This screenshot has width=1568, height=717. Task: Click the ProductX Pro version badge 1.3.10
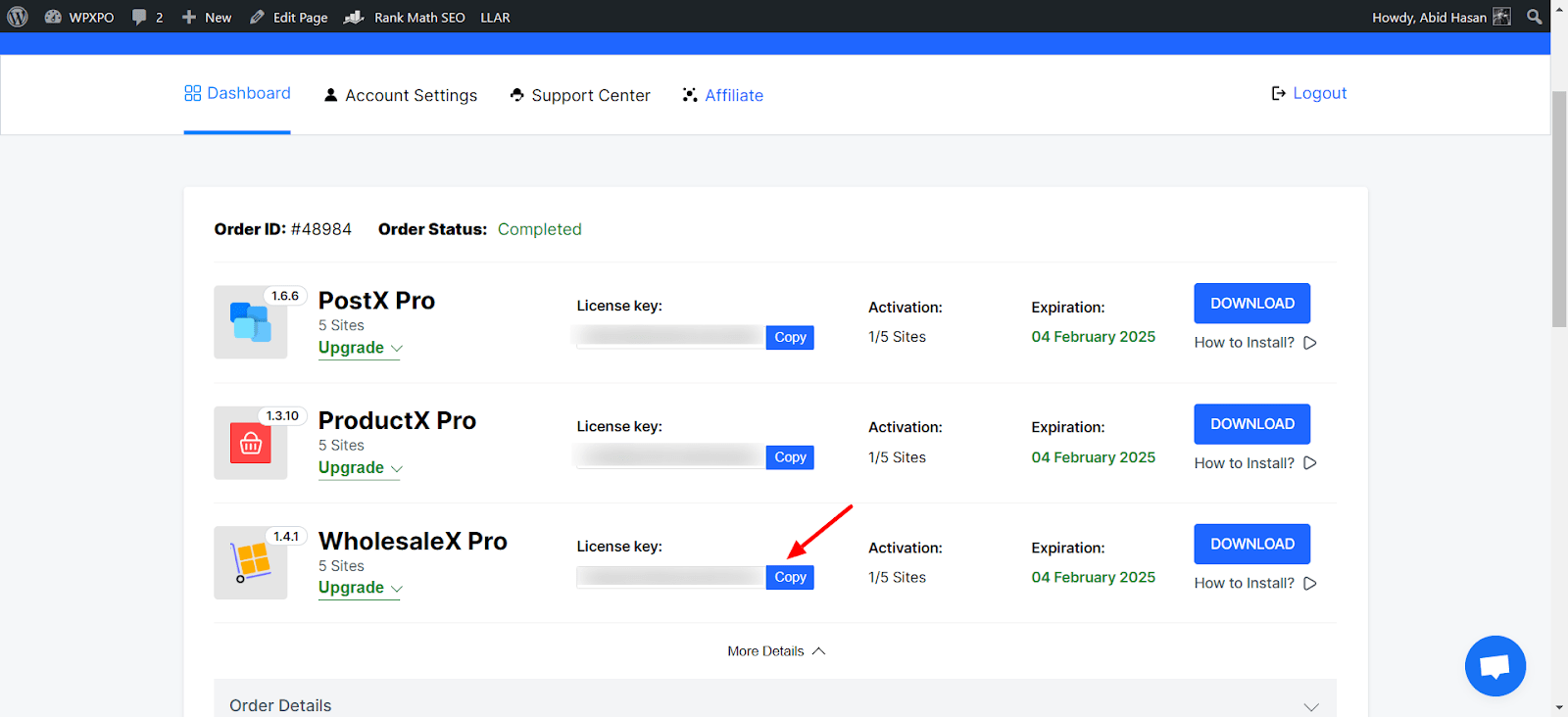pos(282,416)
